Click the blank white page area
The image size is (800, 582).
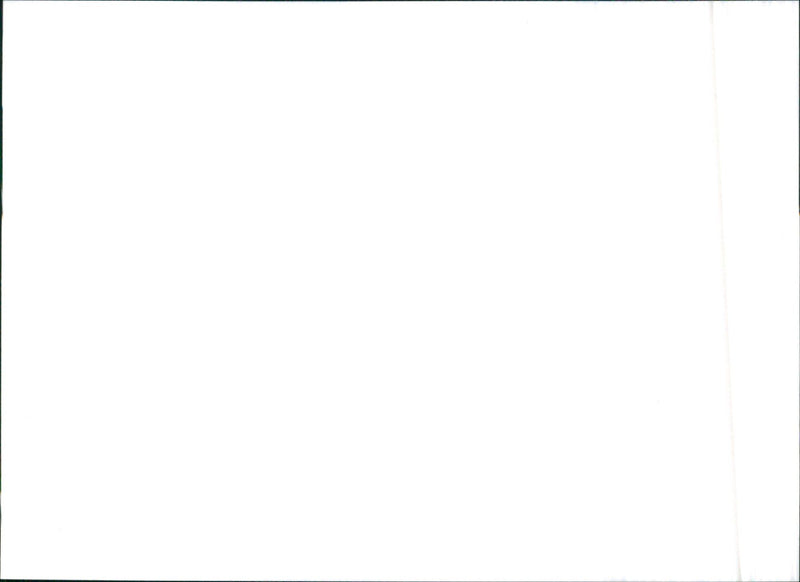point(357,291)
